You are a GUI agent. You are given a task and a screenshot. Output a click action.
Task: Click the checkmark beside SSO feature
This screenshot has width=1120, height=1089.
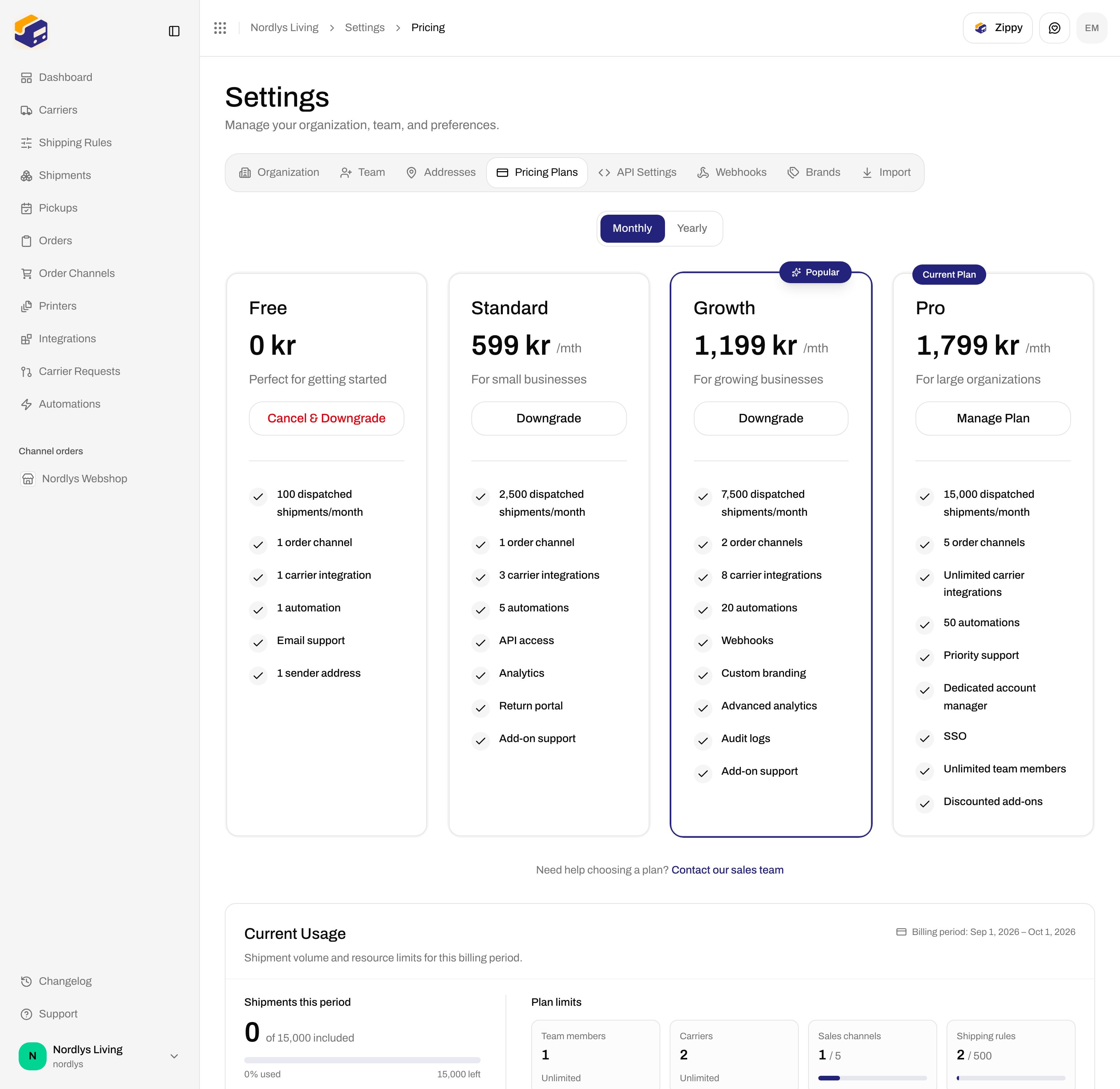point(924,739)
